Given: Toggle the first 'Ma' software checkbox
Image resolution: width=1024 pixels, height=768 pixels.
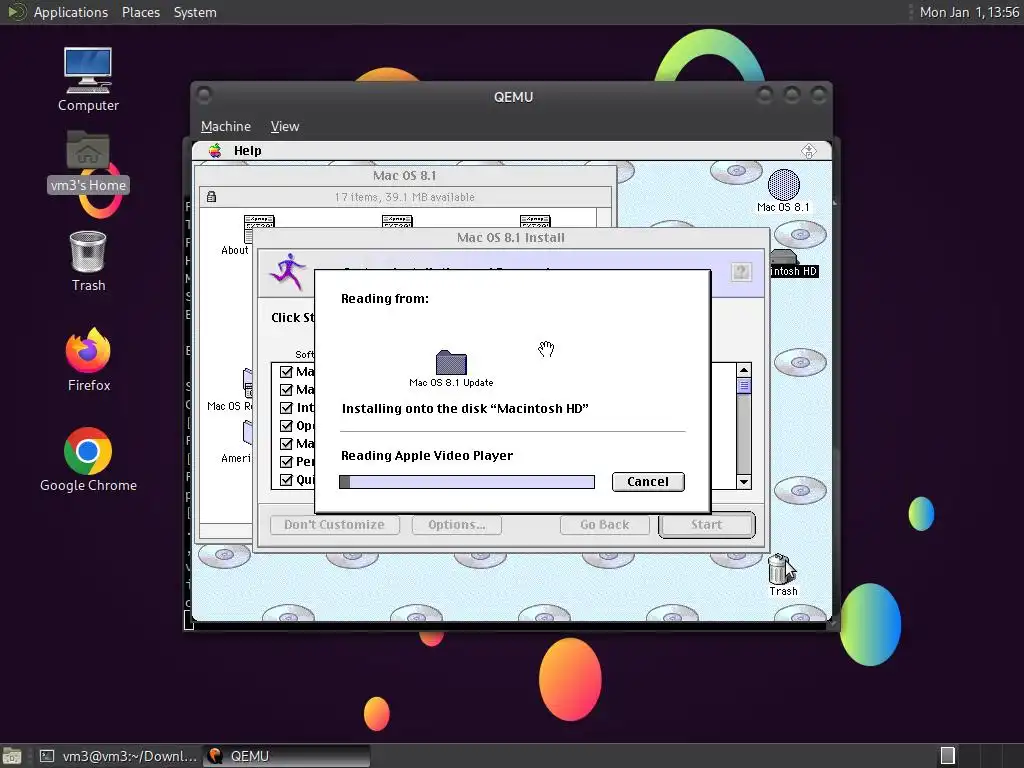Looking at the screenshot, I should (x=286, y=372).
